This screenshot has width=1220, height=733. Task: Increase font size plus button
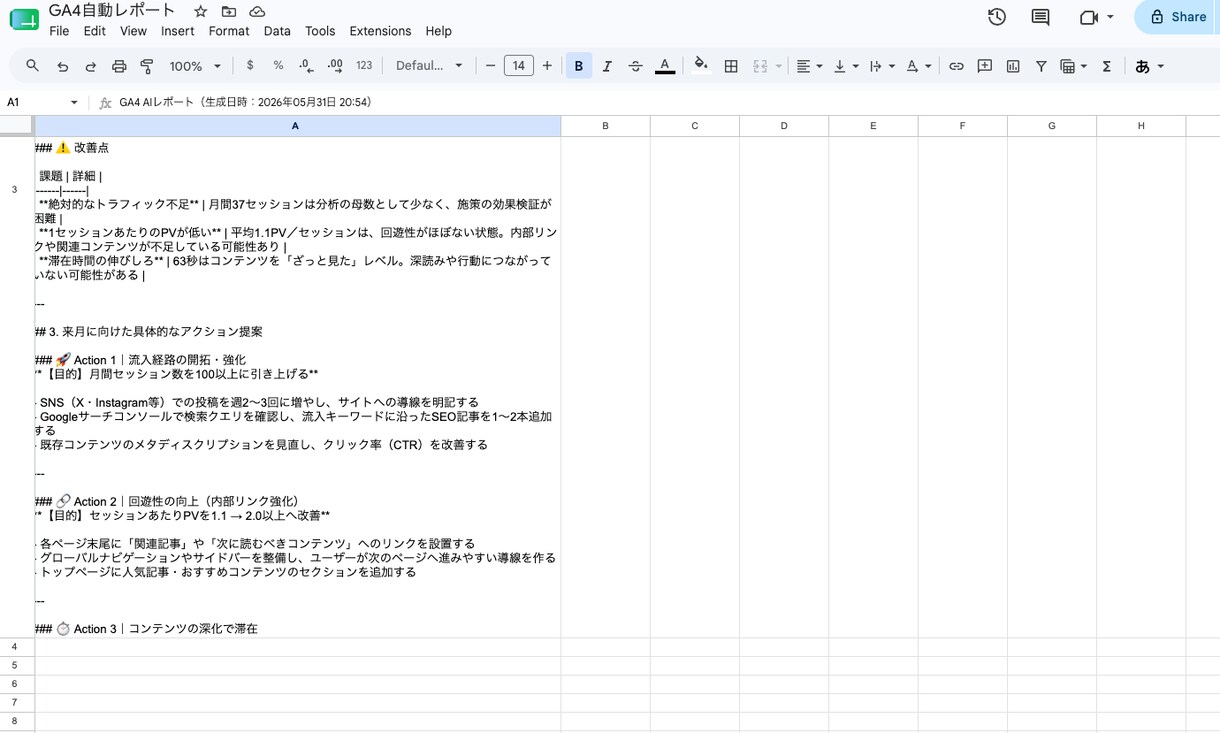pos(547,66)
